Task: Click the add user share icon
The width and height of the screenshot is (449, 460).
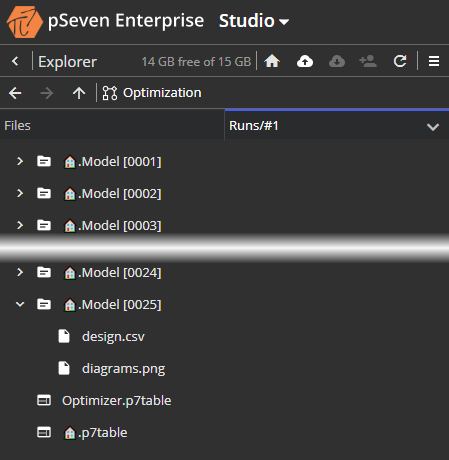Action: tap(368, 61)
